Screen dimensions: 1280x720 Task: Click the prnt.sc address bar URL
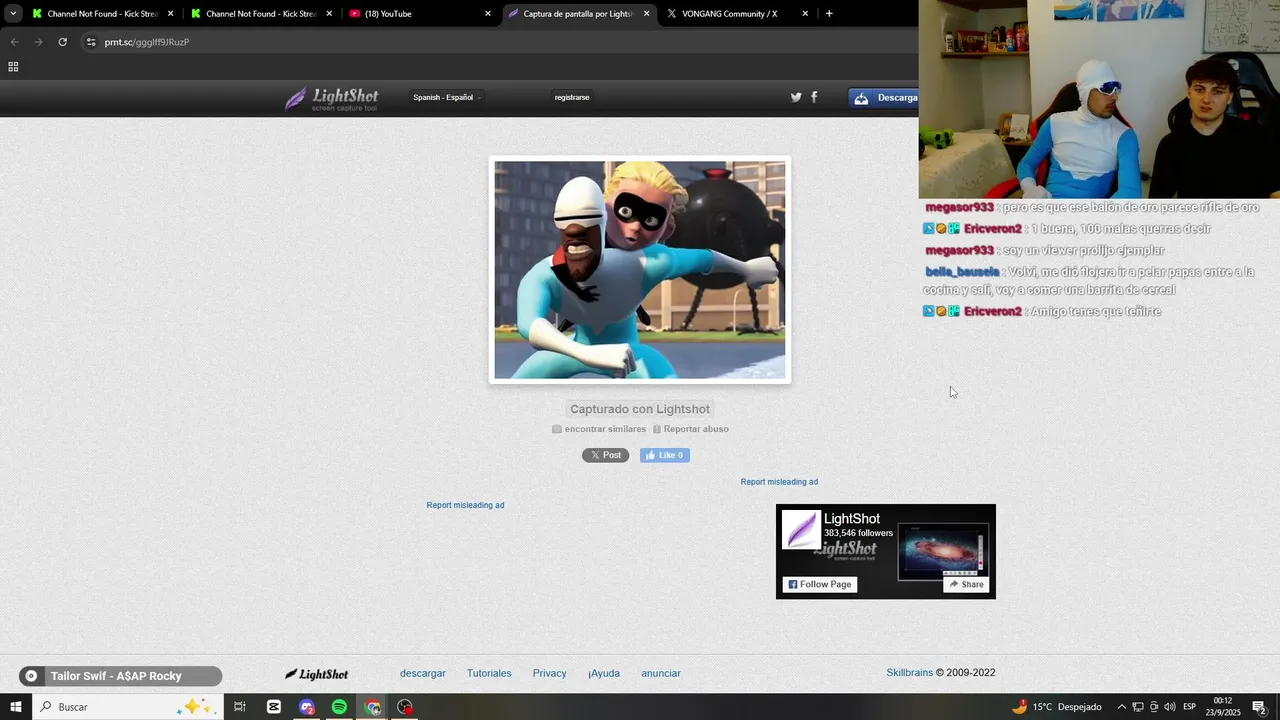[x=147, y=42]
